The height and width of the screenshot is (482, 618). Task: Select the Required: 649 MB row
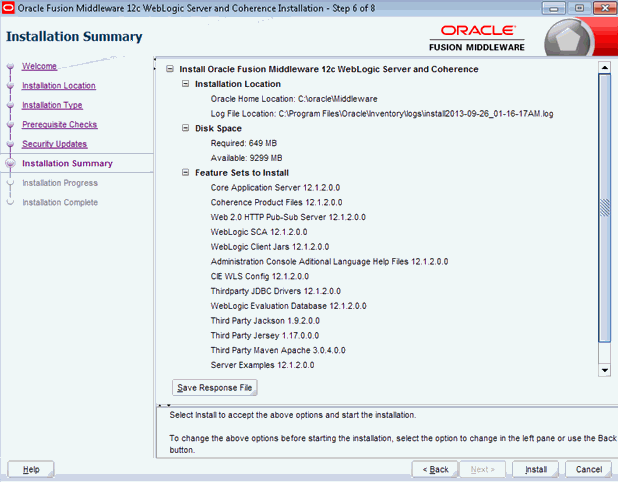click(x=244, y=143)
